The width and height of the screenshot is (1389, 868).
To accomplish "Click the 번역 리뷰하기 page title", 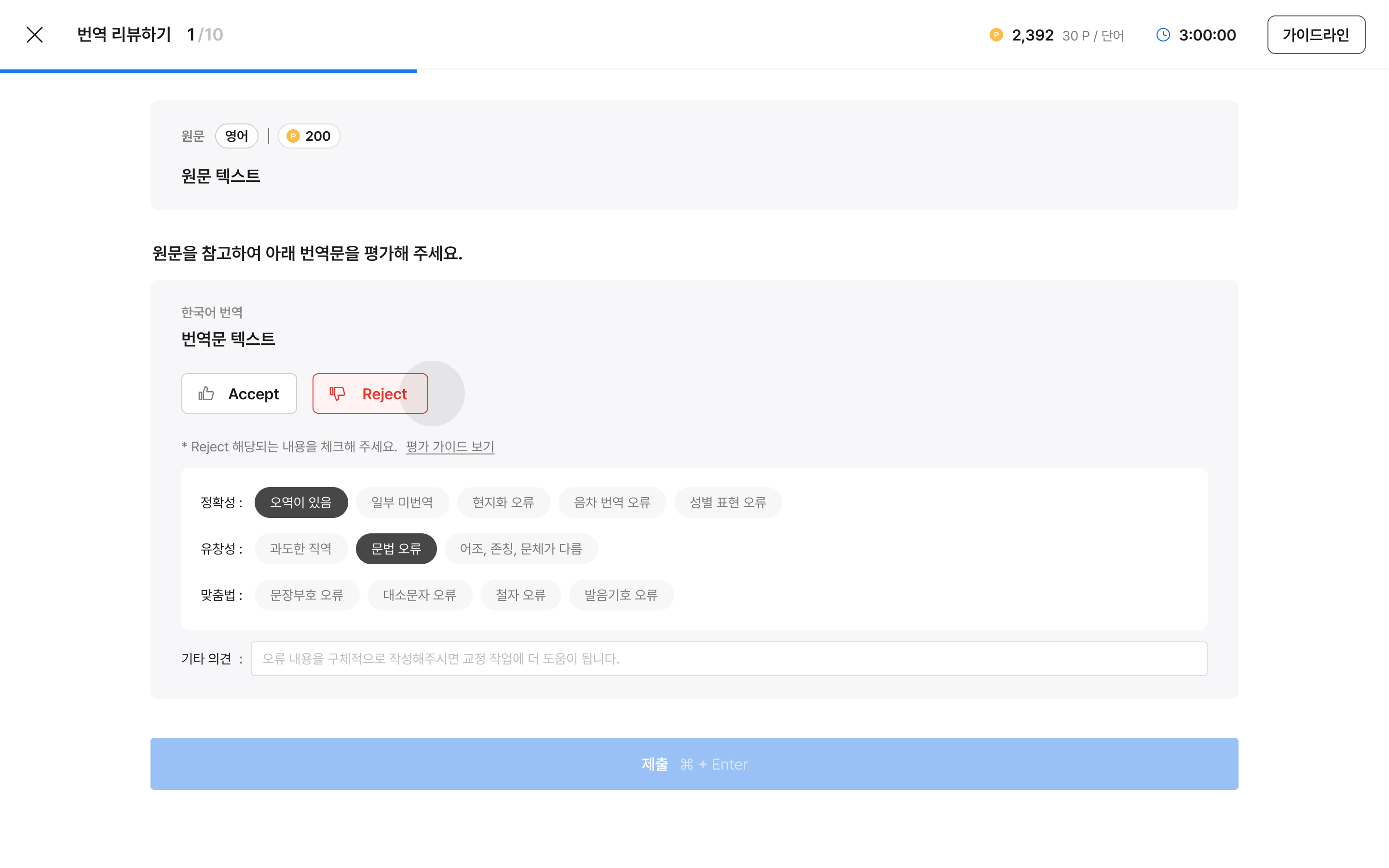I will 124,34.
